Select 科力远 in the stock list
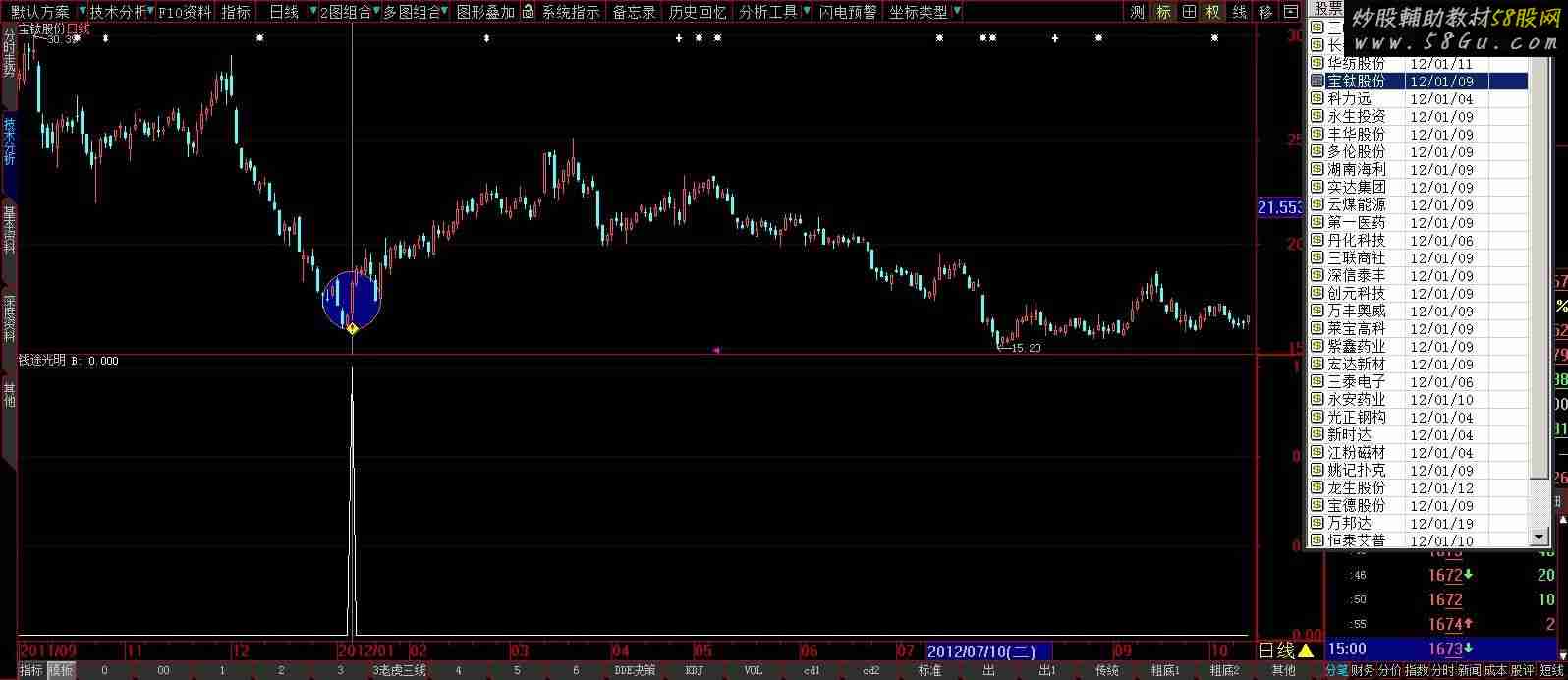 1419,99
